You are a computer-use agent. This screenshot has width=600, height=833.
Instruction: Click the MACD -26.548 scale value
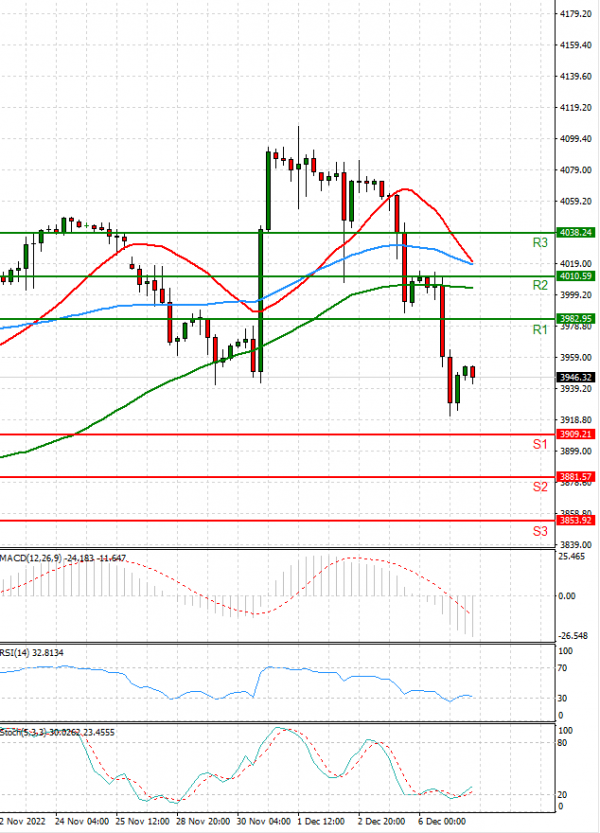573,636
